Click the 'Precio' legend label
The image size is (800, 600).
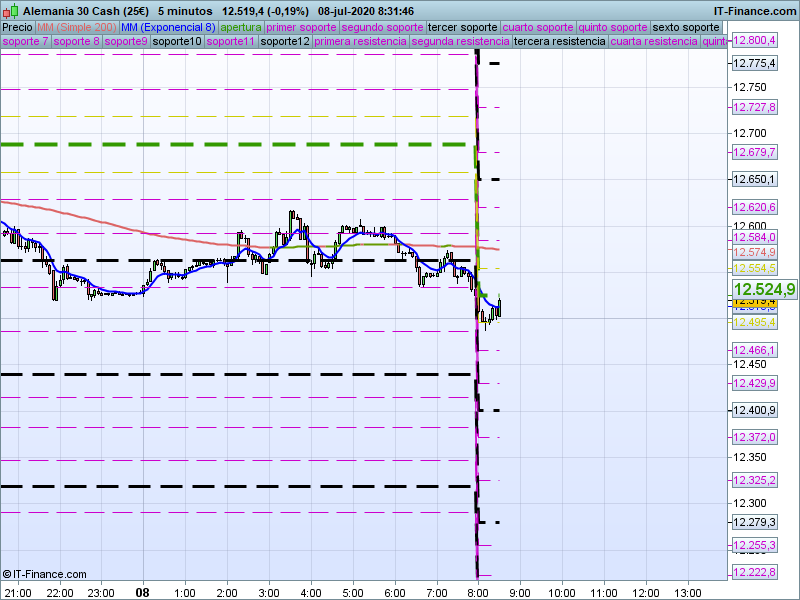[17, 27]
